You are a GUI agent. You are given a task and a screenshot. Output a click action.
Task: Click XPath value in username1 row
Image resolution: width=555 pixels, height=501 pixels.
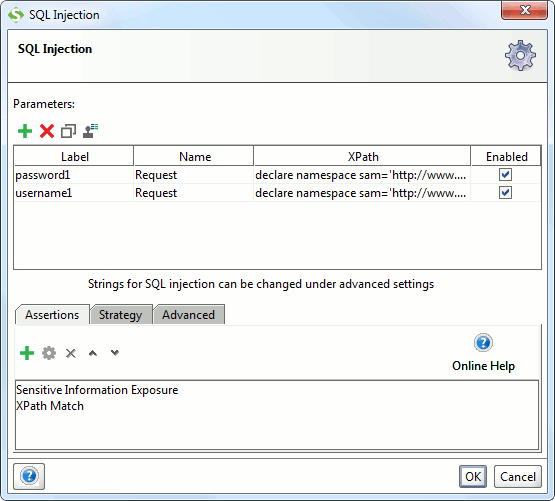362,193
